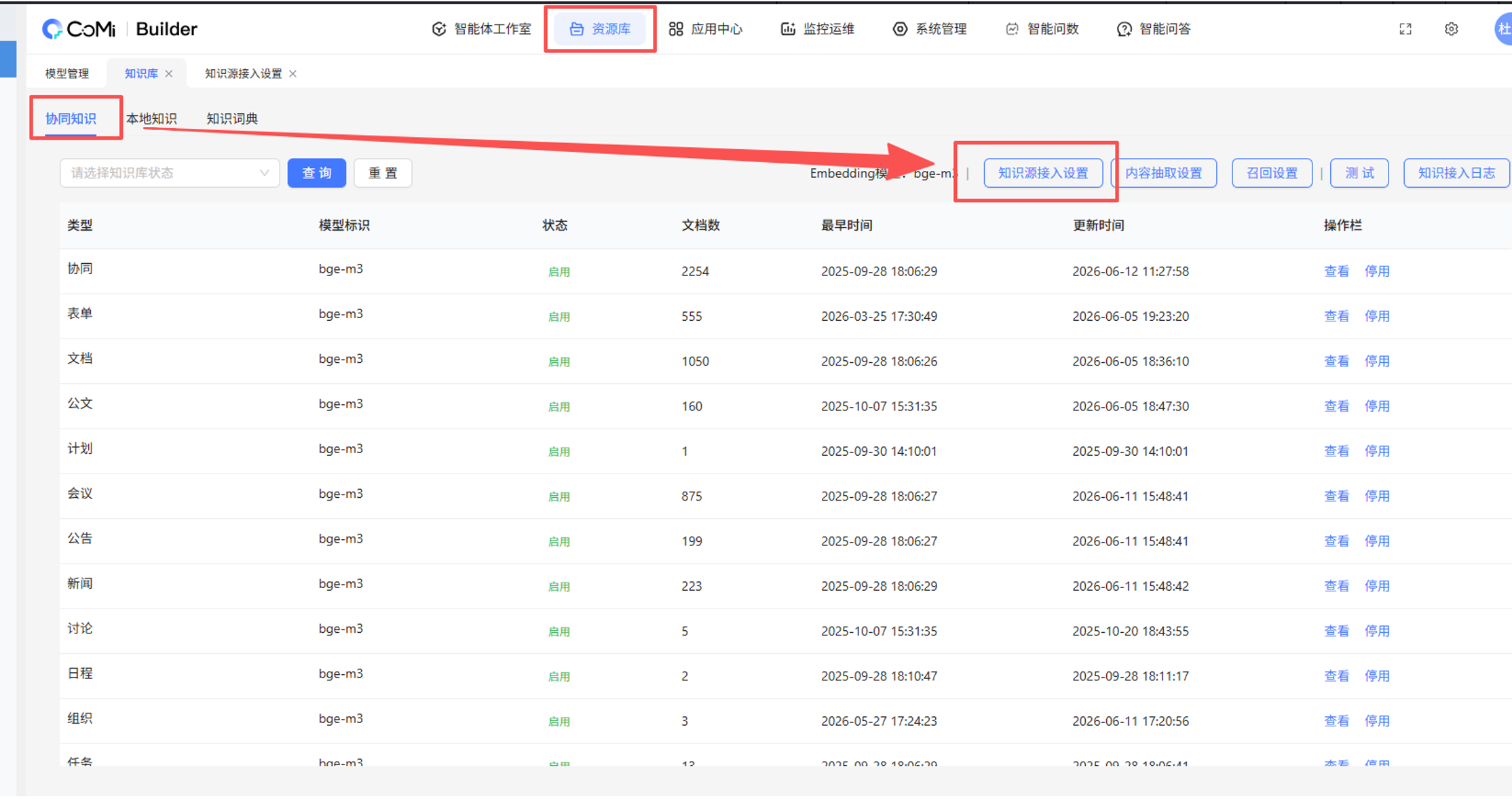Close the 知识源接入设置 page tab
The width and height of the screenshot is (1512, 799).
click(293, 73)
